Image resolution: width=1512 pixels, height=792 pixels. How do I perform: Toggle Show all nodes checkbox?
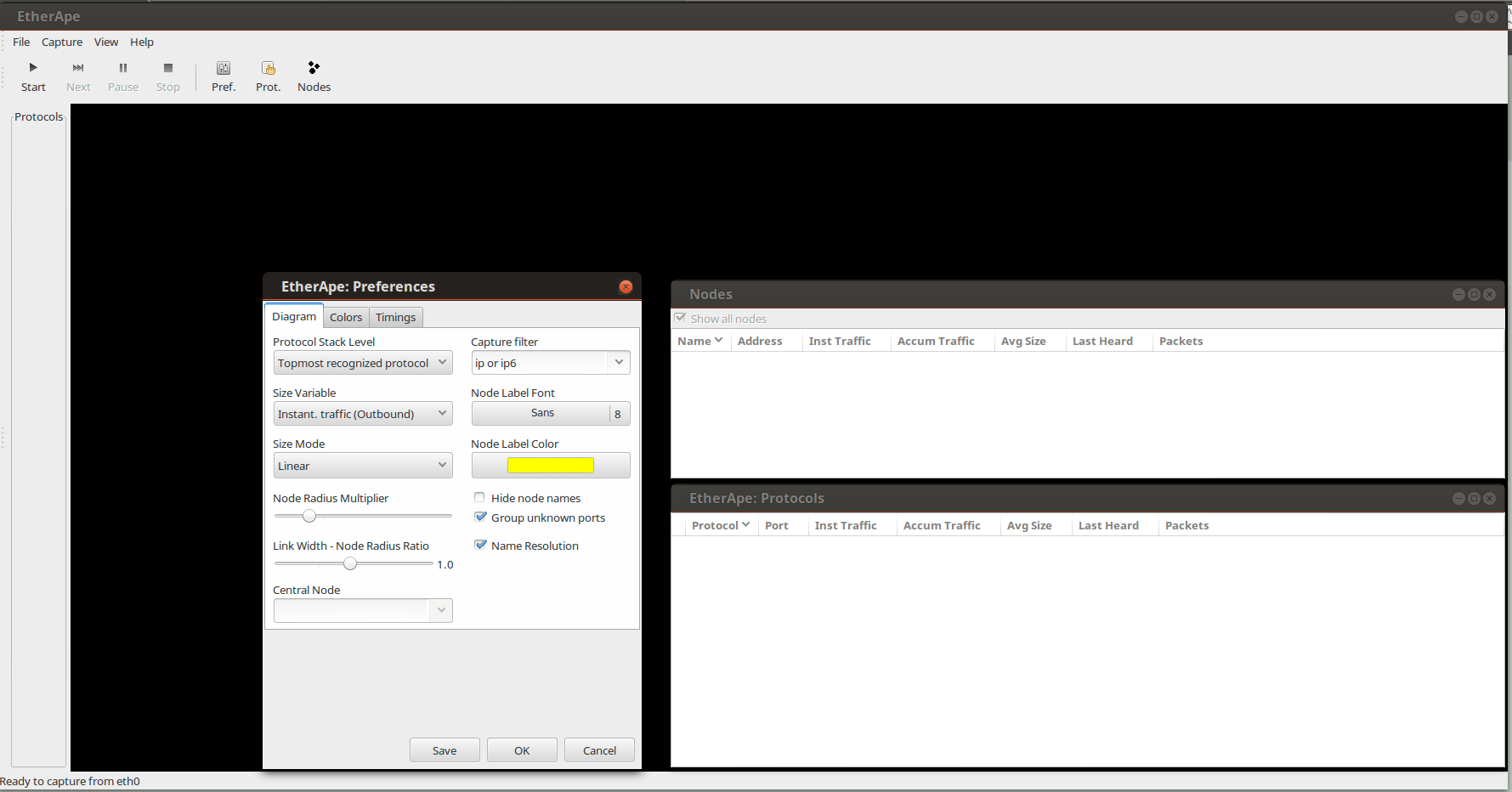click(x=680, y=318)
